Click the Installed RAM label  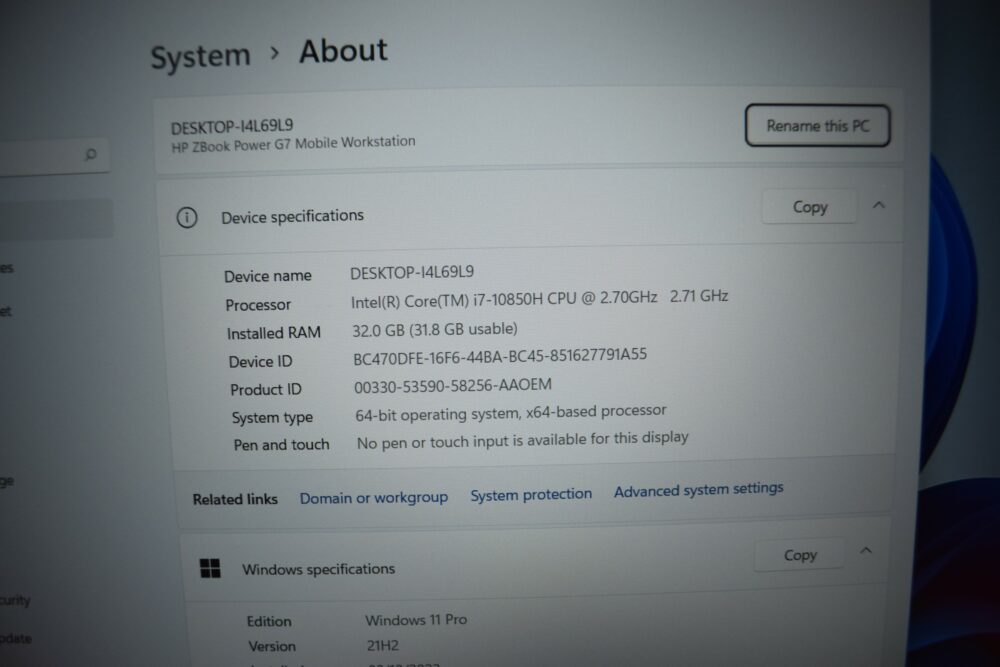pyautogui.click(x=274, y=333)
